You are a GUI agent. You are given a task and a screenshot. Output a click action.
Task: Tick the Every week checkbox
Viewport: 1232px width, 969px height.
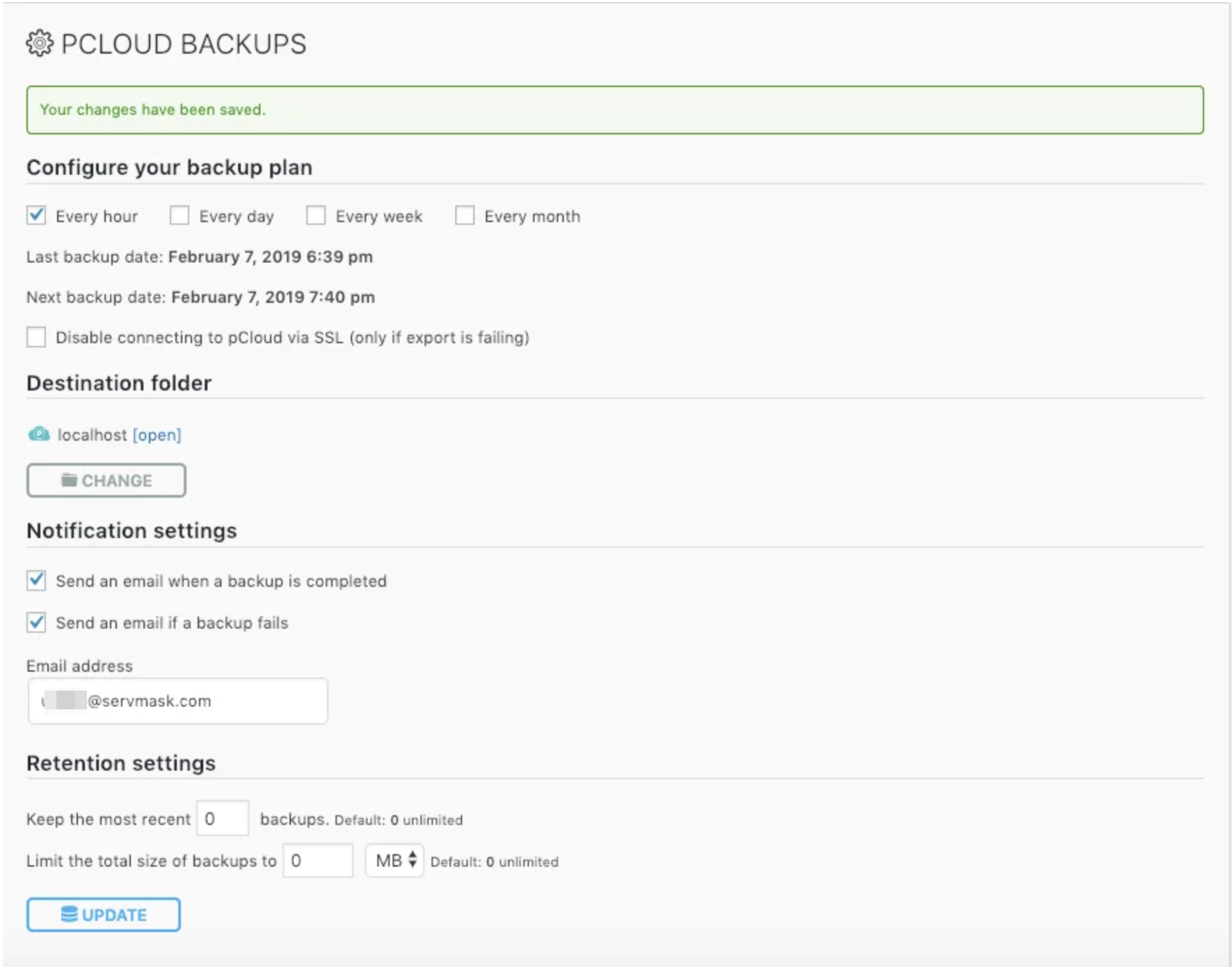click(x=316, y=215)
